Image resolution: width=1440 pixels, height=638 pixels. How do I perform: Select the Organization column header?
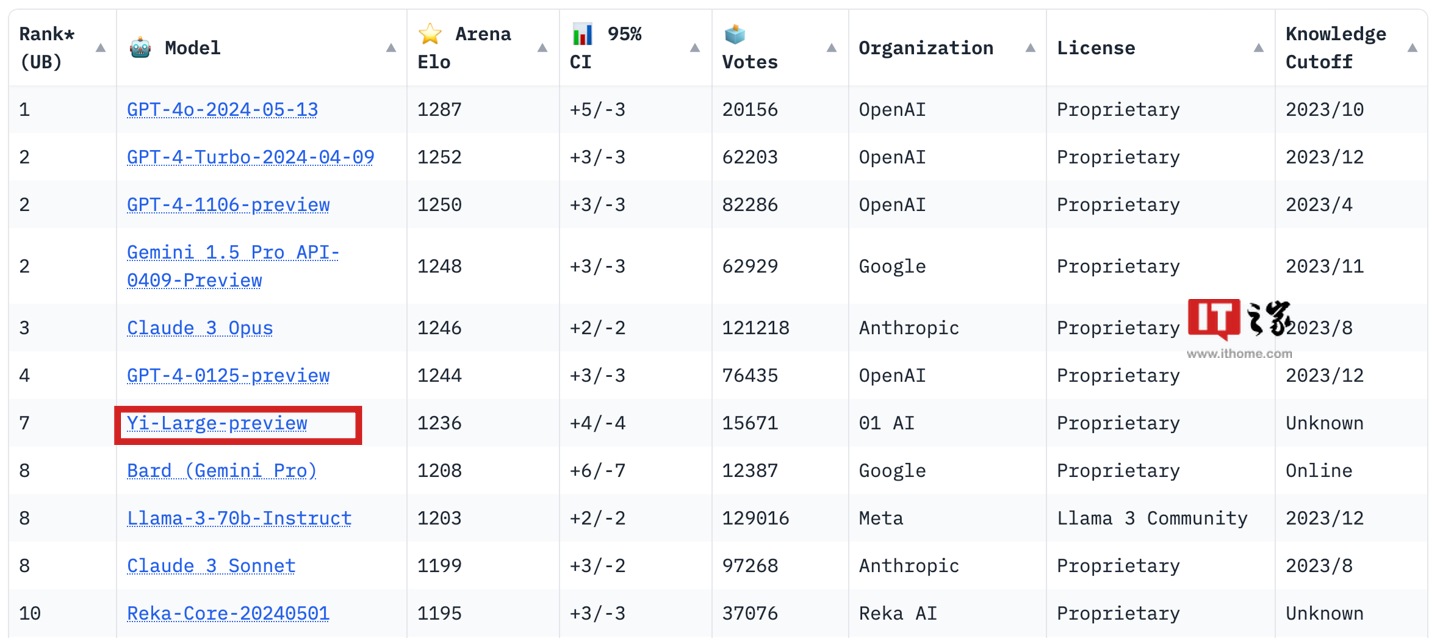[926, 48]
